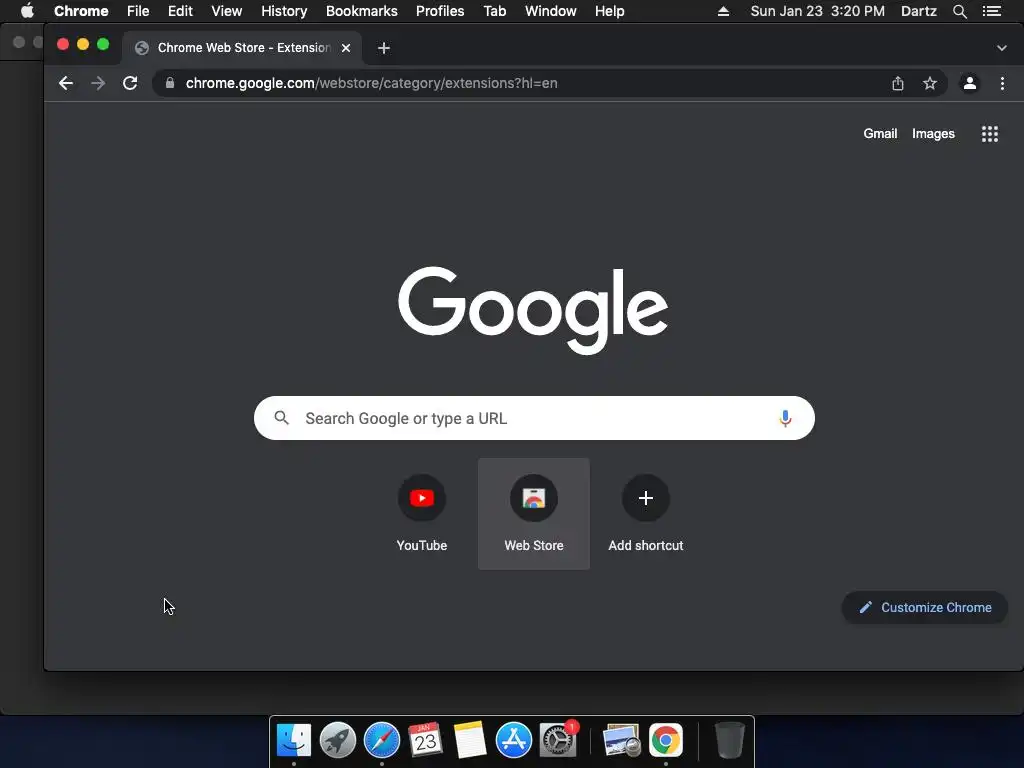1024x768 pixels.
Task: Click the lock icon in address bar
Action: 170,83
